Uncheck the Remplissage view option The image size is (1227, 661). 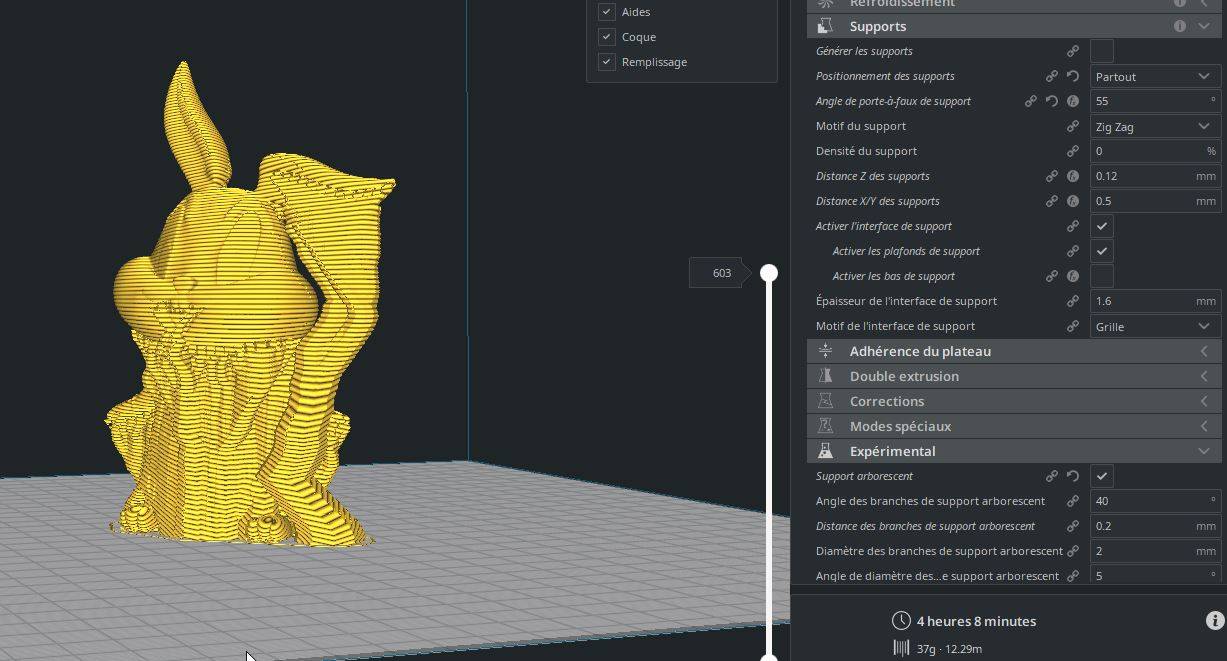606,62
